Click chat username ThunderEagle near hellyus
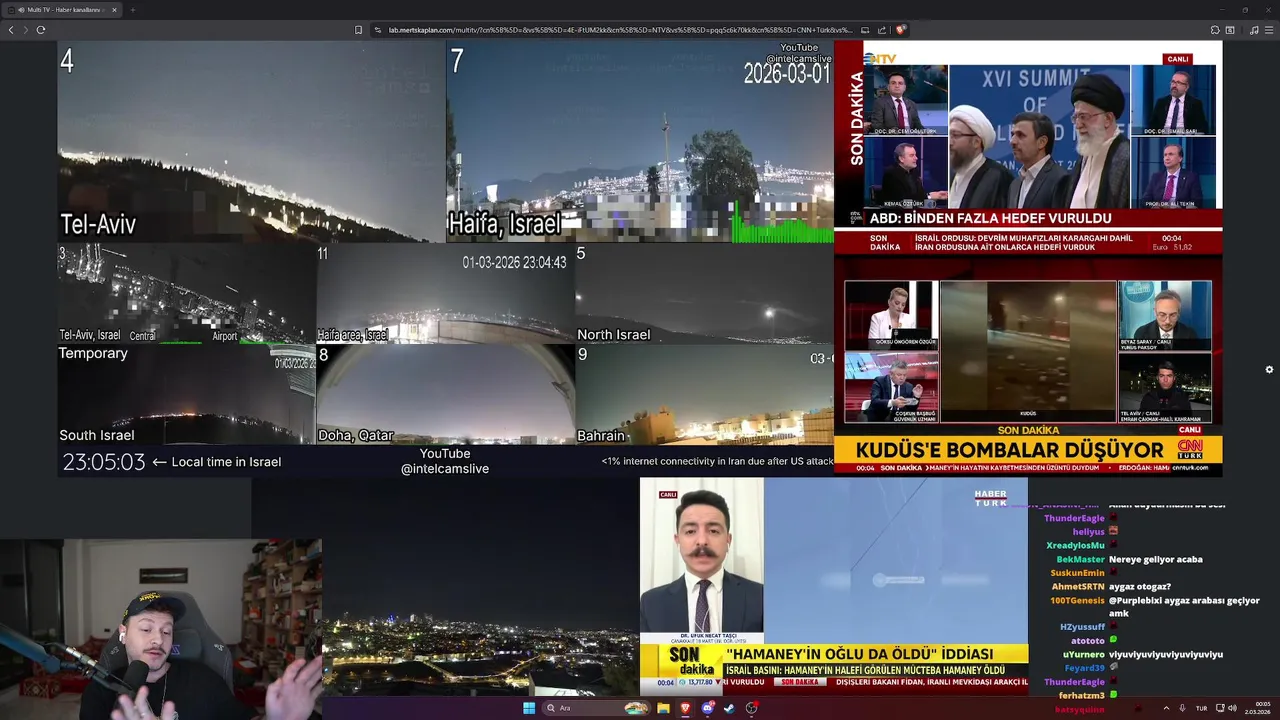Viewport: 1280px width, 720px height. (1074, 518)
